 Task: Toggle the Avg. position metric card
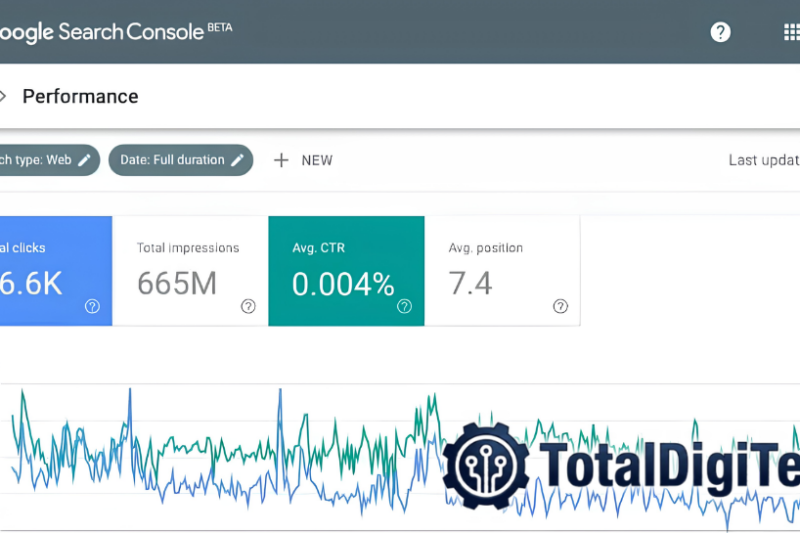coord(503,271)
